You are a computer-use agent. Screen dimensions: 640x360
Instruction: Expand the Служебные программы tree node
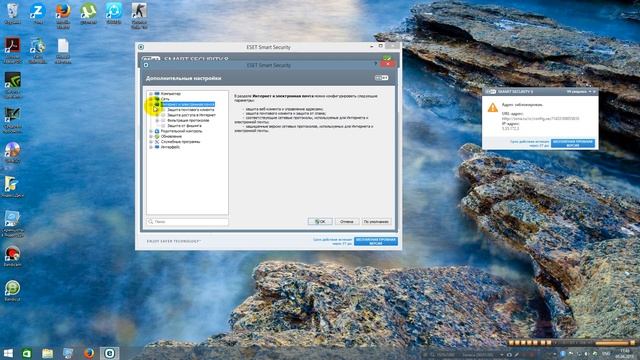click(x=151, y=142)
